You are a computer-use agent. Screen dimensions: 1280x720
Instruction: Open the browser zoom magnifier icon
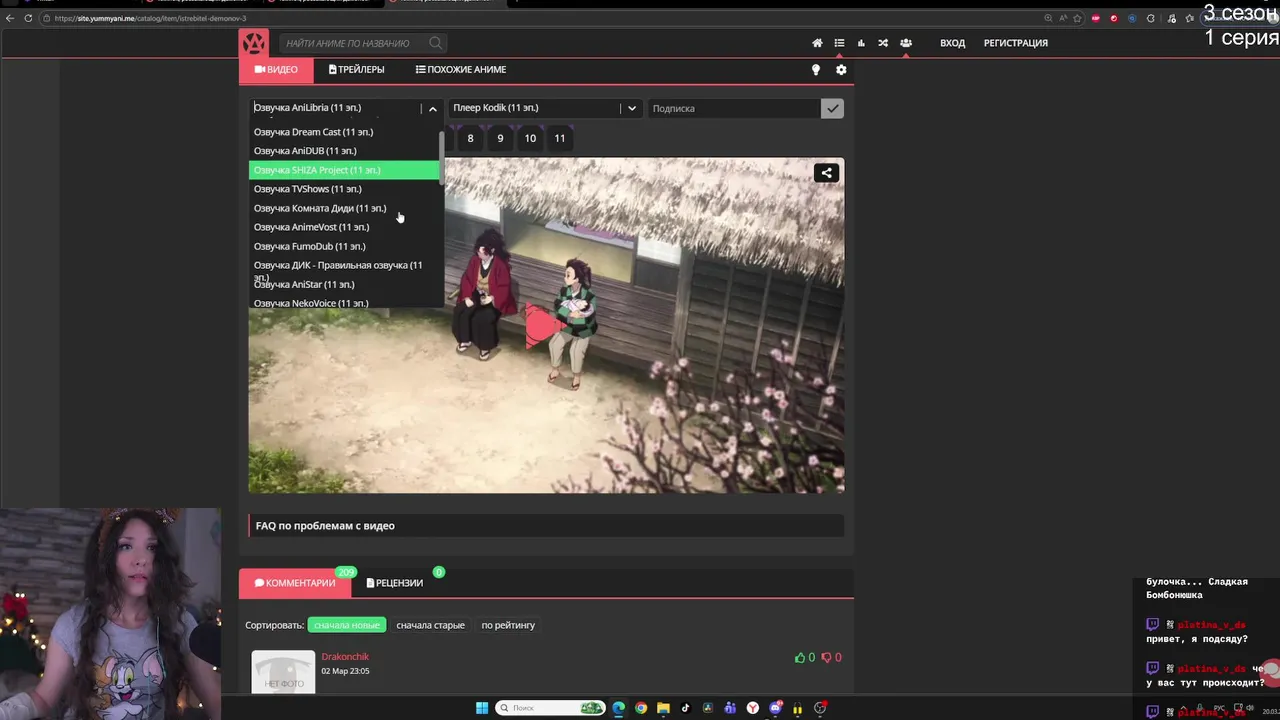tap(1047, 18)
